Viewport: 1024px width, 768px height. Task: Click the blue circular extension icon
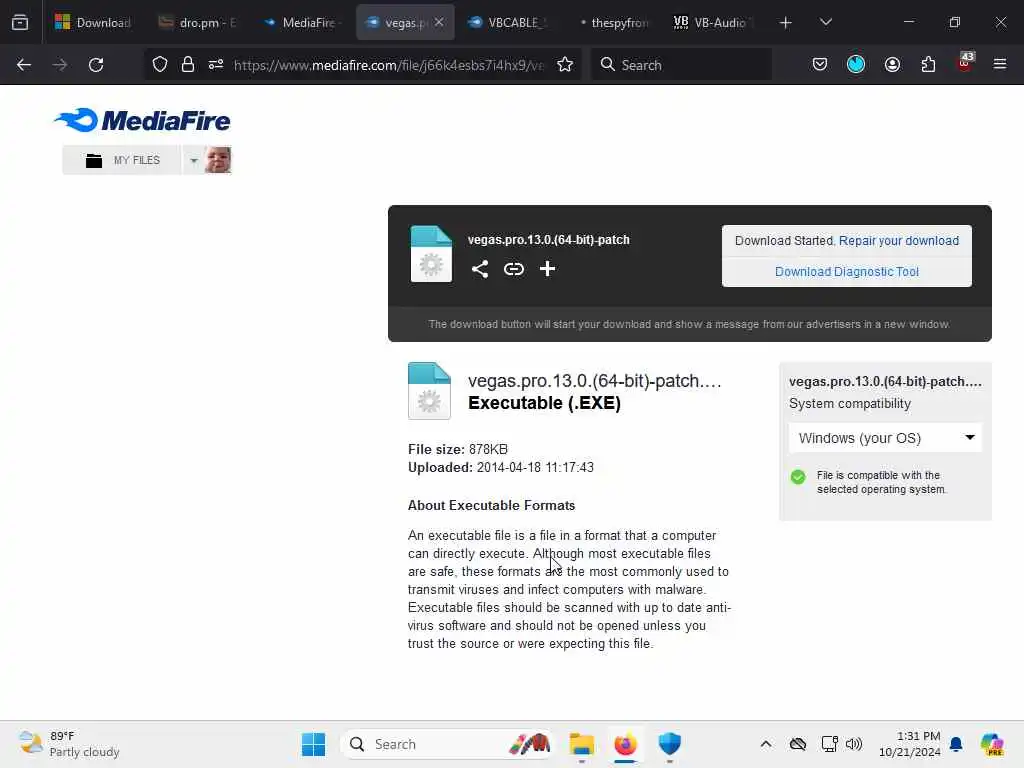click(856, 64)
